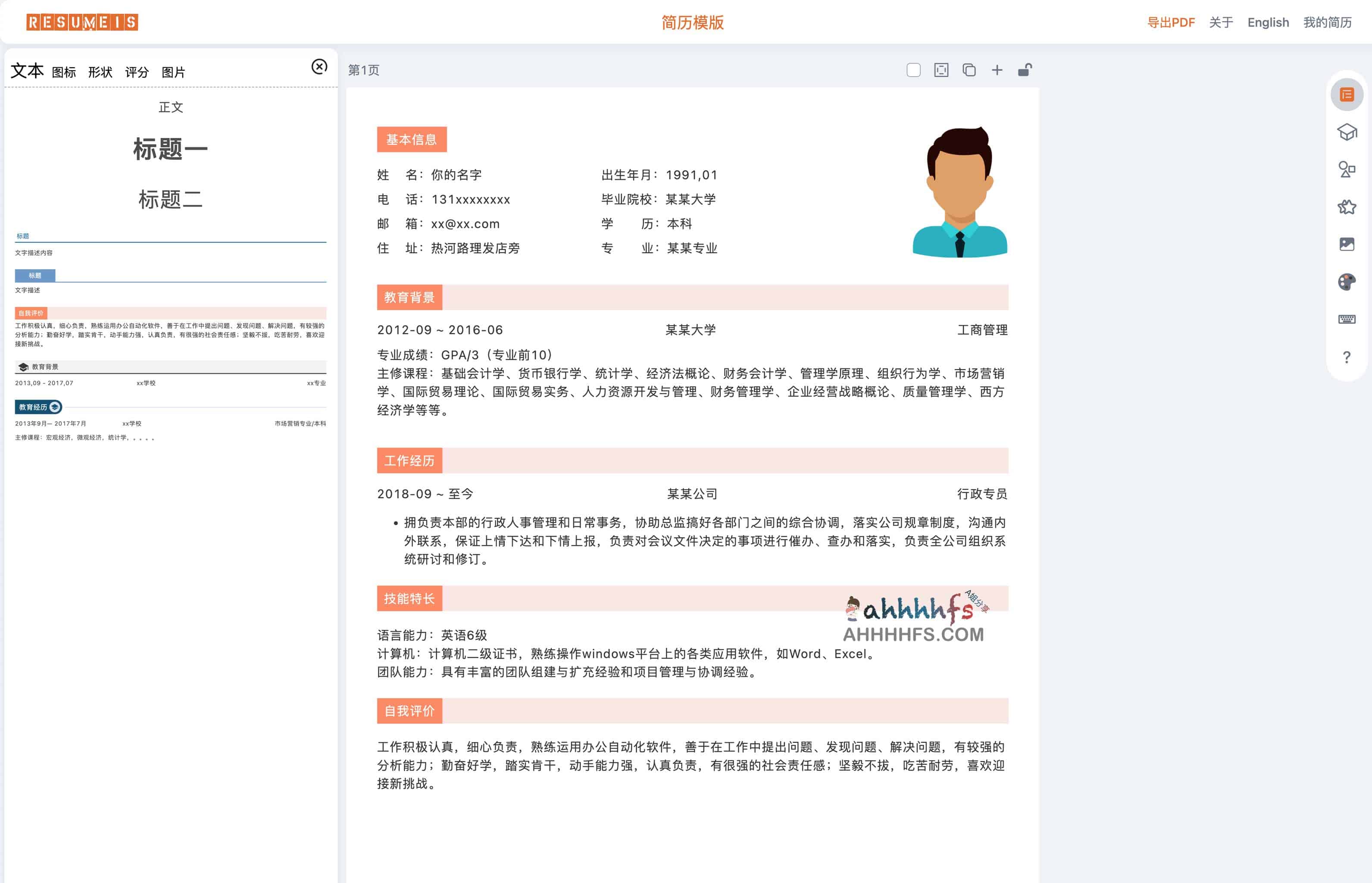Open the star rating panel icon
Viewport: 1372px width, 883px height.
1346,207
